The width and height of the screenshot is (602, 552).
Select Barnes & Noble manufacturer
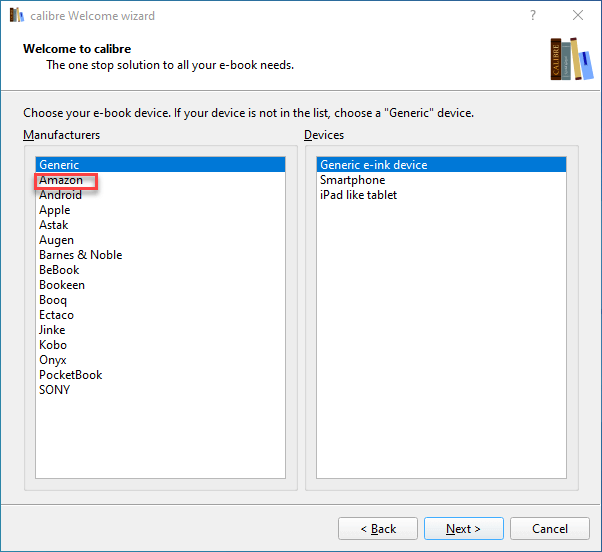click(160, 255)
